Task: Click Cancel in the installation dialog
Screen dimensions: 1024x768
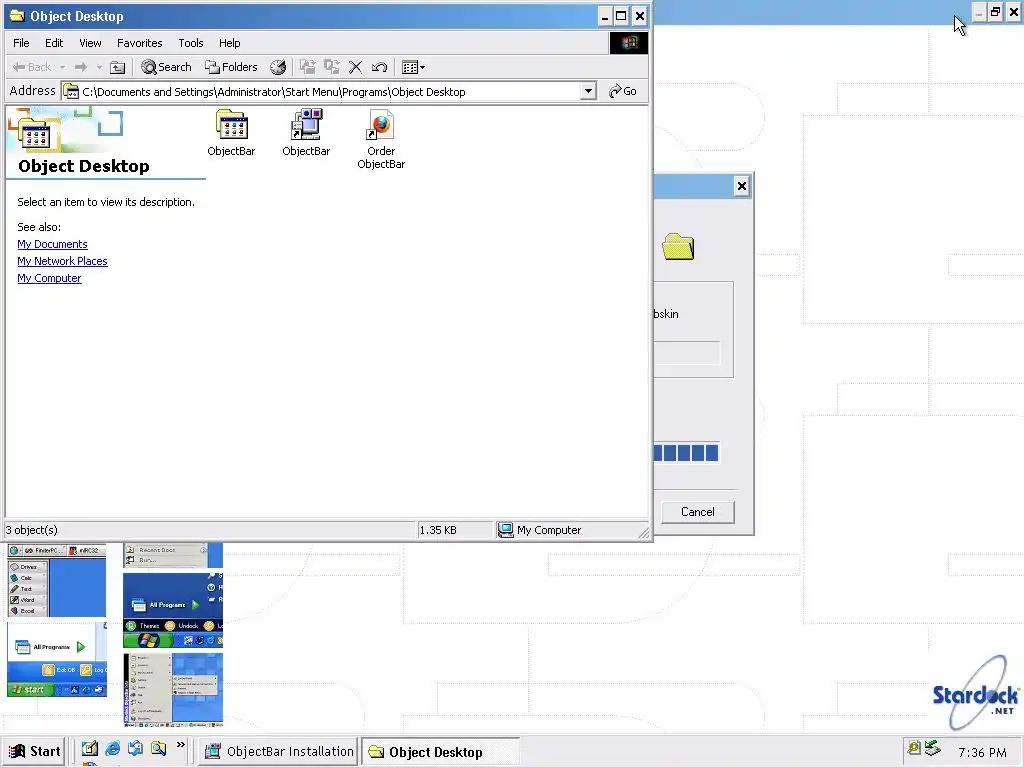Action: 697,512
